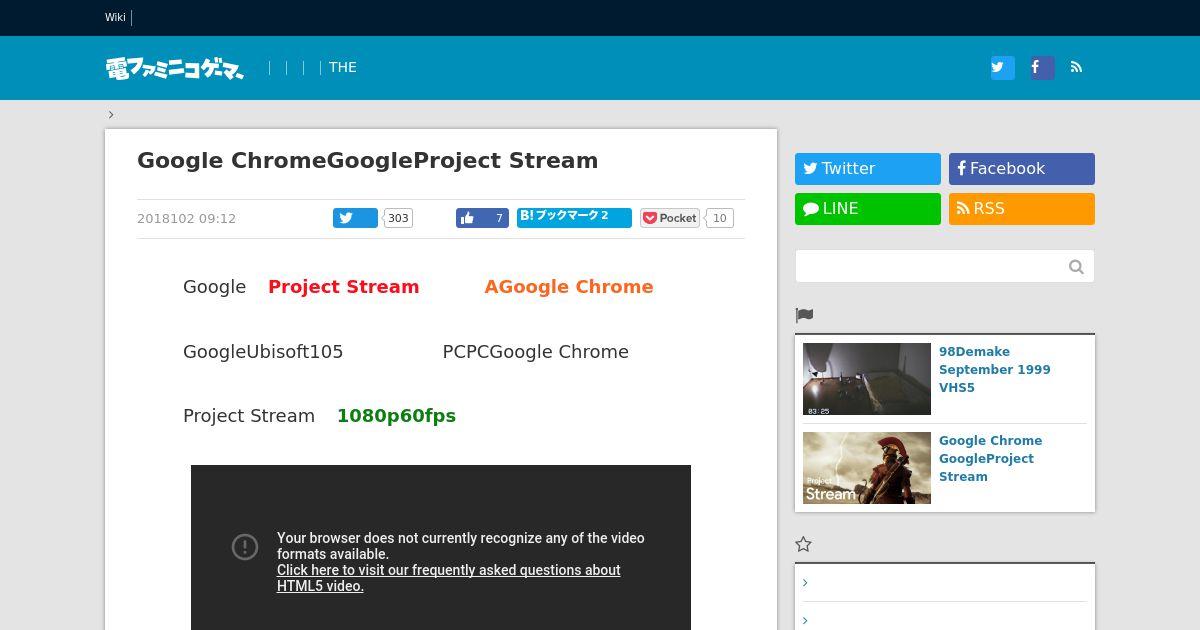Image resolution: width=1200 pixels, height=630 pixels.
Task: Click the article date 2018102 09:12
Action: pyautogui.click(x=186, y=219)
